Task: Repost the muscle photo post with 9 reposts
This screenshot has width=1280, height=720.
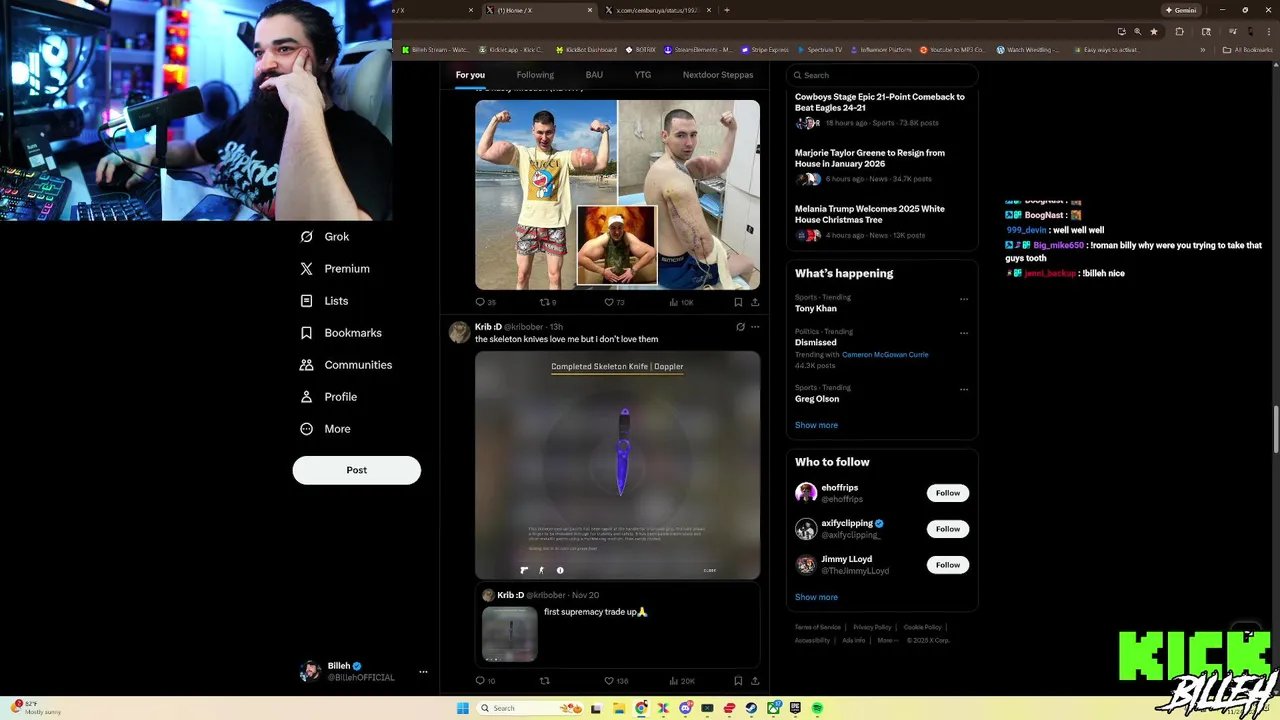Action: click(548, 302)
